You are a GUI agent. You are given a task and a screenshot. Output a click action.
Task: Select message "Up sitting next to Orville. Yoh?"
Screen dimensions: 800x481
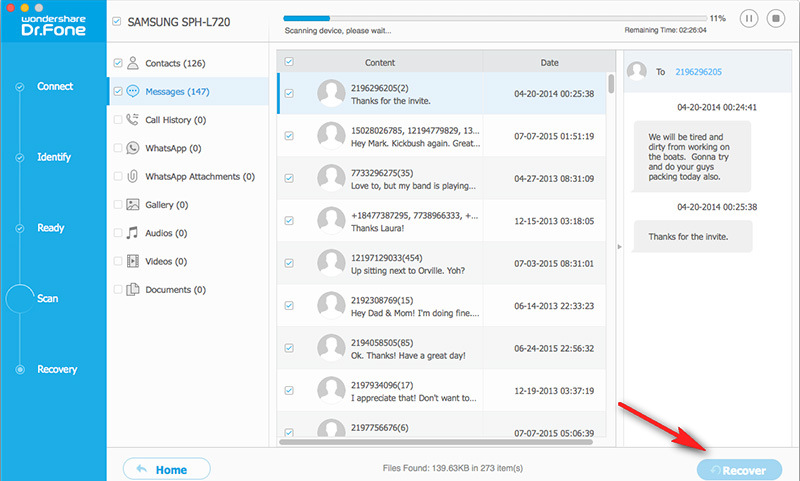pyautogui.click(x=442, y=263)
